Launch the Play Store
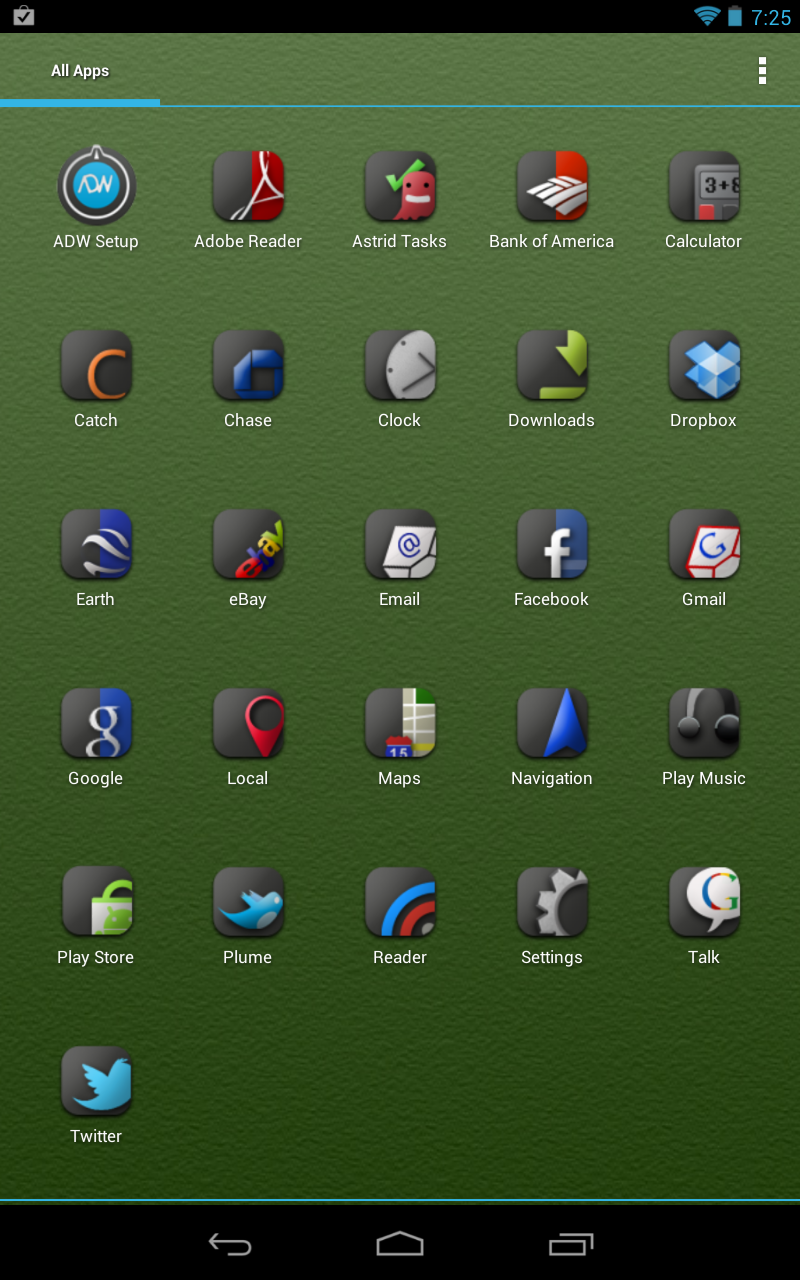Screen dimensions: 800x1280 point(96,902)
